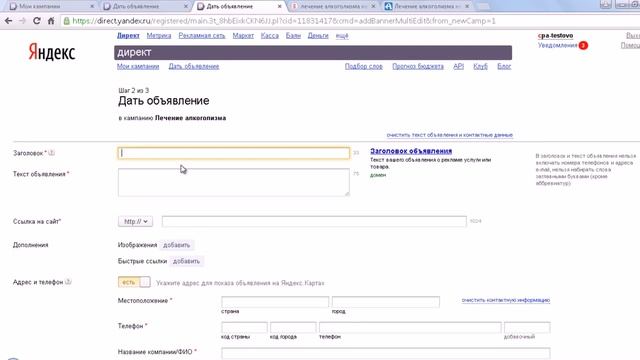
Task: Open the Рекламная сеть top link
Action: (202, 36)
